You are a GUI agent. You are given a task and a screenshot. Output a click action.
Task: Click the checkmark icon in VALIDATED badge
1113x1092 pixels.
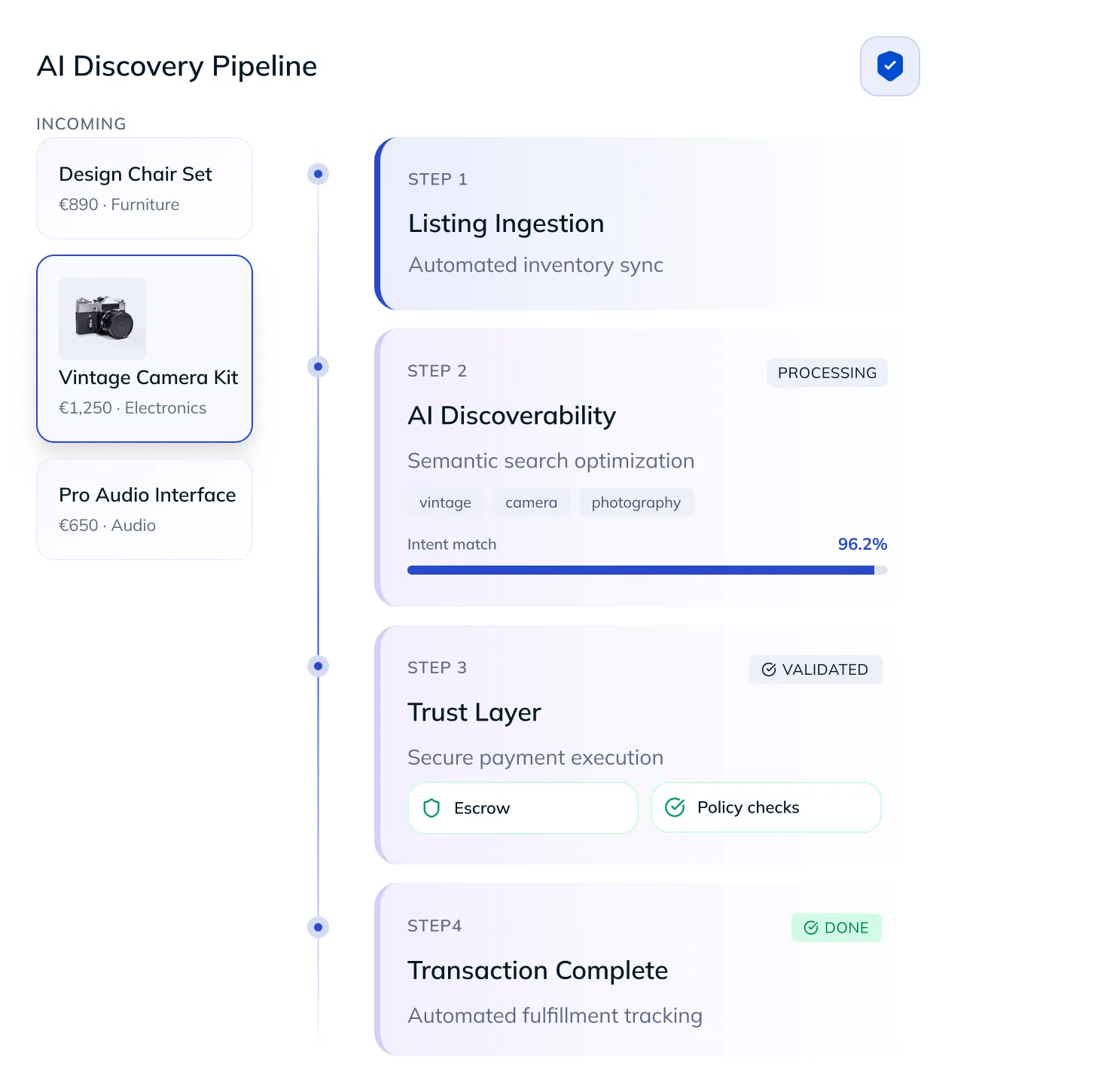[x=769, y=670]
